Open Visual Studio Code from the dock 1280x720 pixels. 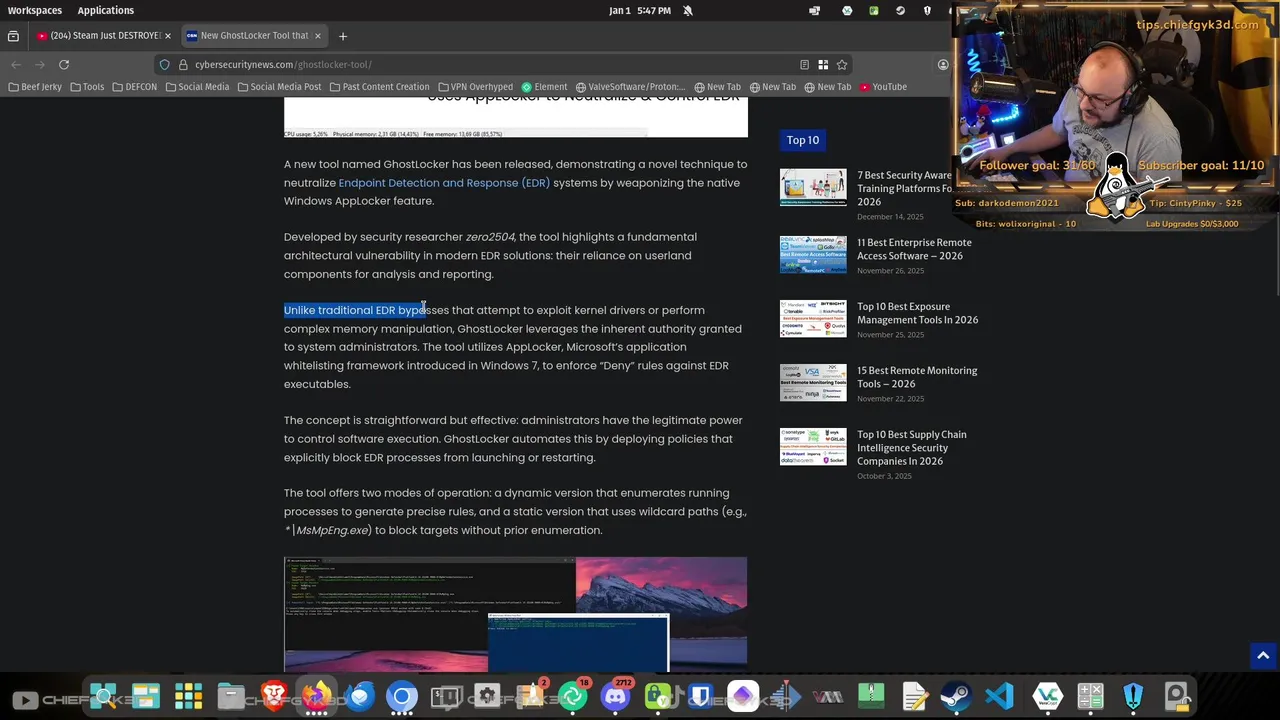click(x=999, y=696)
